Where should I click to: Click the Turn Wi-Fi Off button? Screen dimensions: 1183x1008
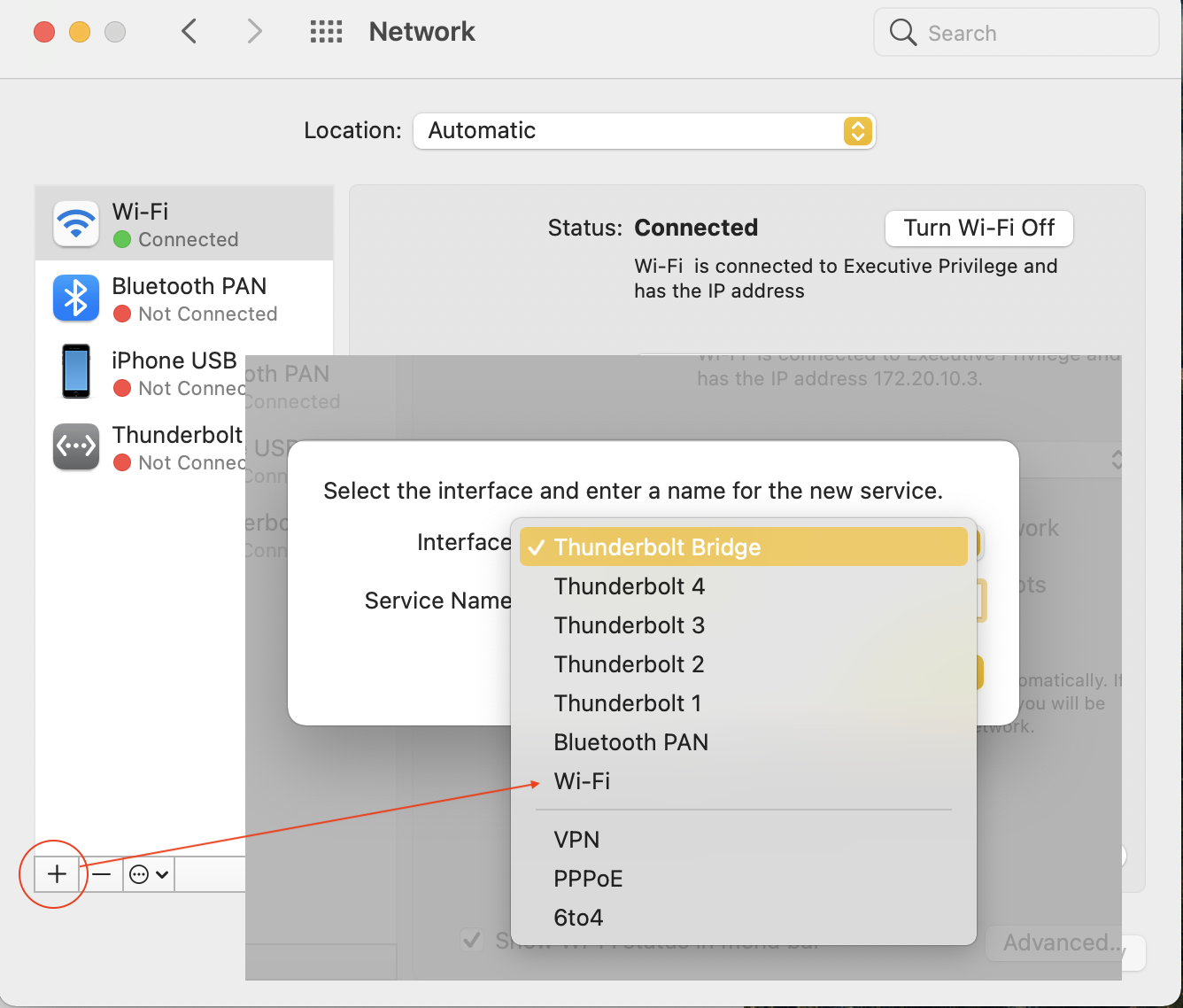coord(979,229)
